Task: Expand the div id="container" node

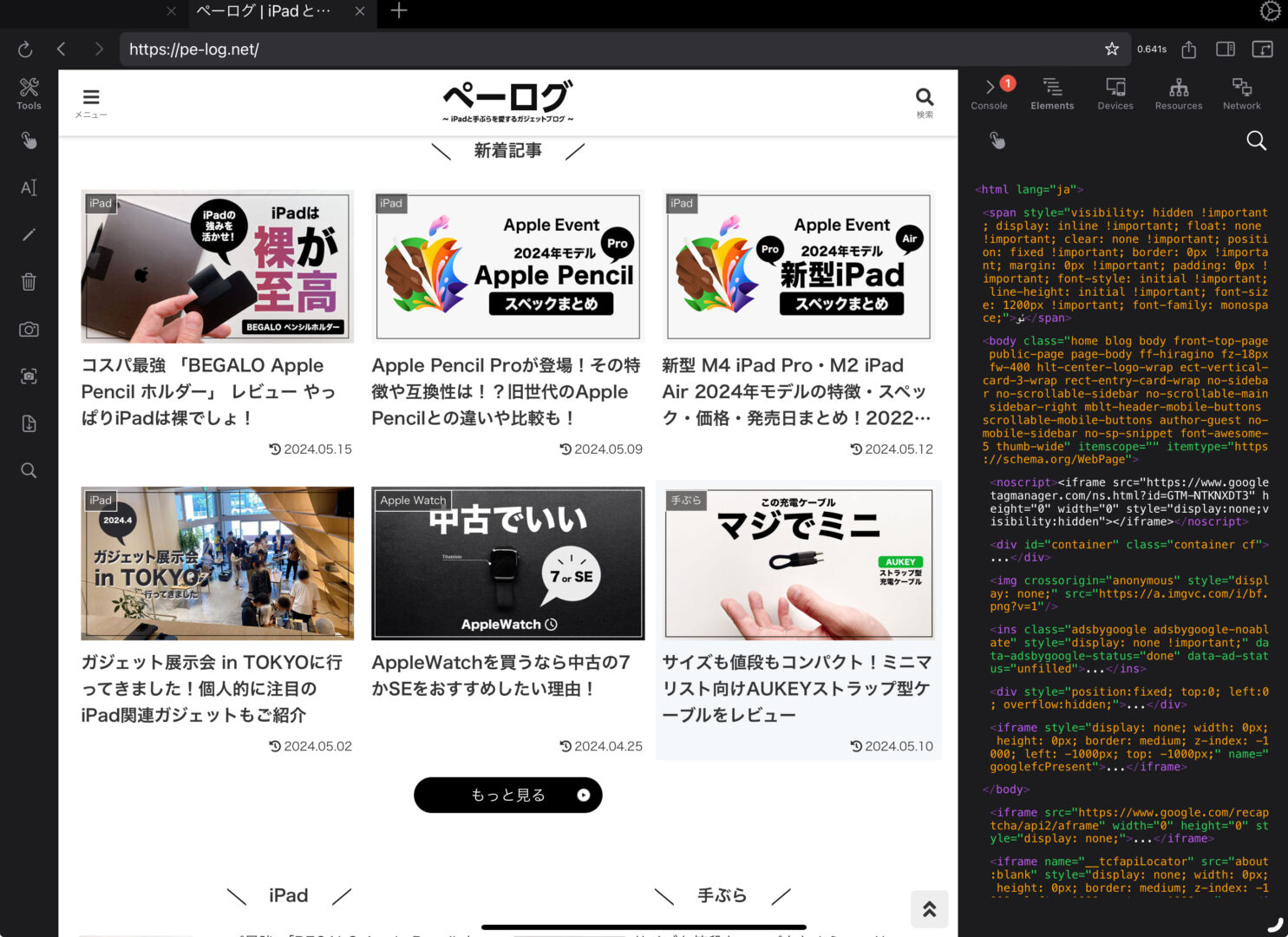Action: click(x=1129, y=551)
